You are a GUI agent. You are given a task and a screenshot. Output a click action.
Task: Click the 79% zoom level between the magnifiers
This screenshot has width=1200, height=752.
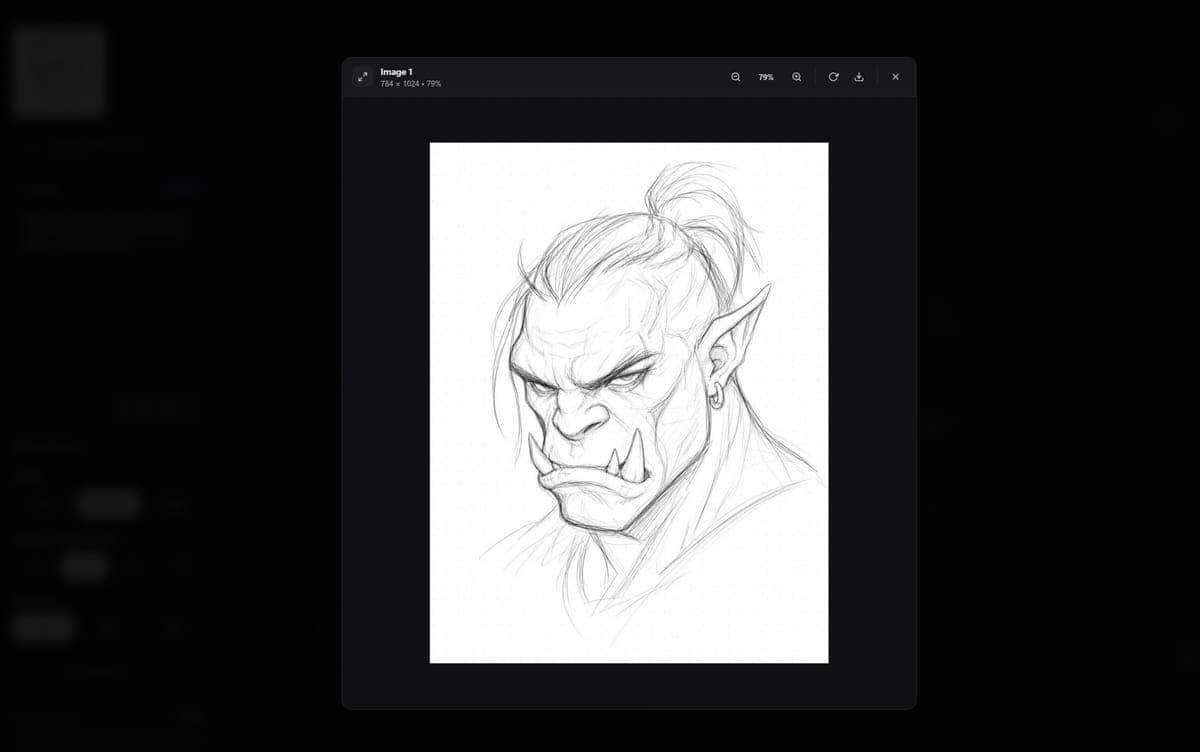(x=766, y=77)
